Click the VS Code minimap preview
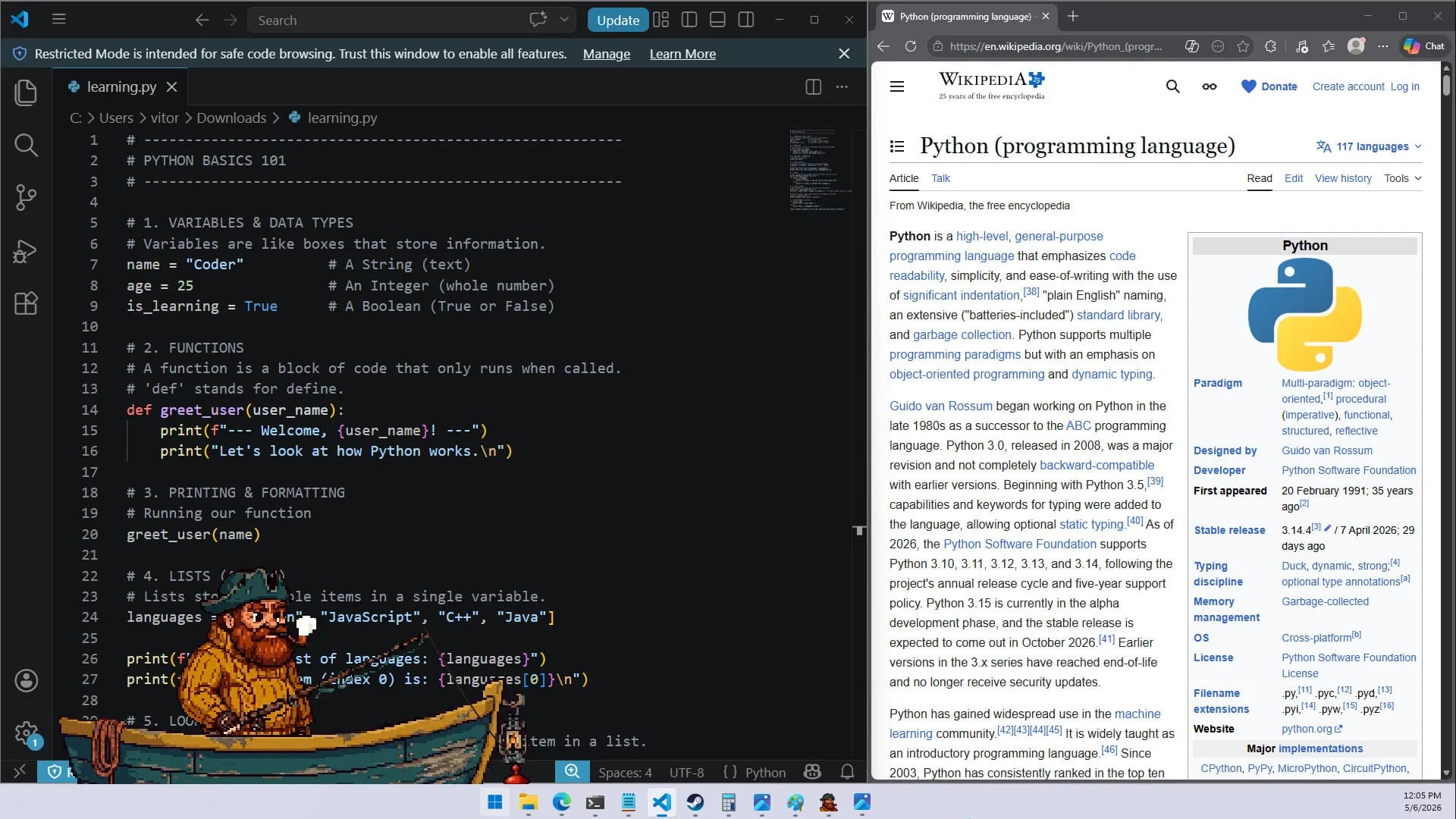Viewport: 1456px width, 819px height. pyautogui.click(x=819, y=170)
